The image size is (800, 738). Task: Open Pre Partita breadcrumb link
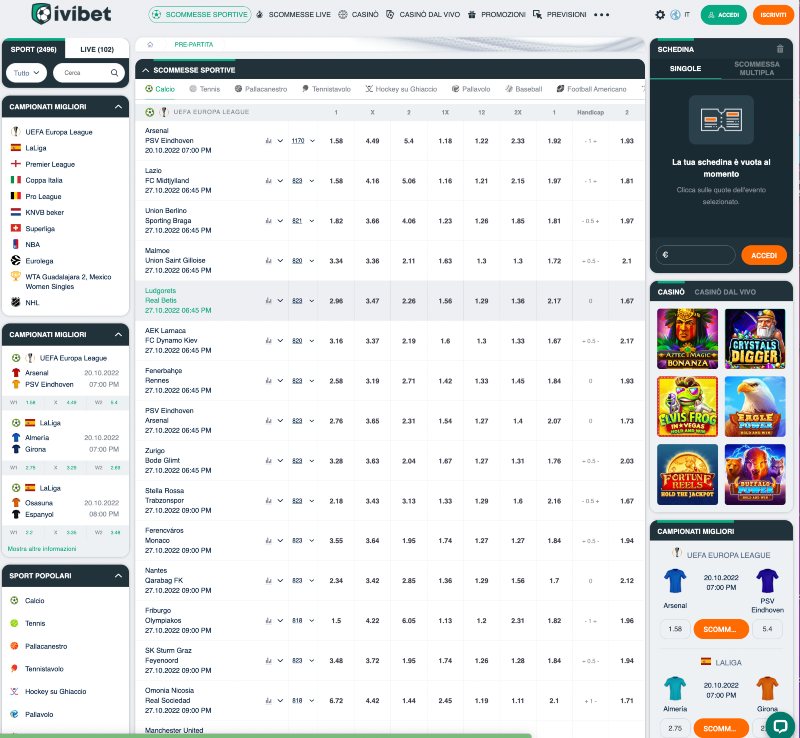click(194, 44)
